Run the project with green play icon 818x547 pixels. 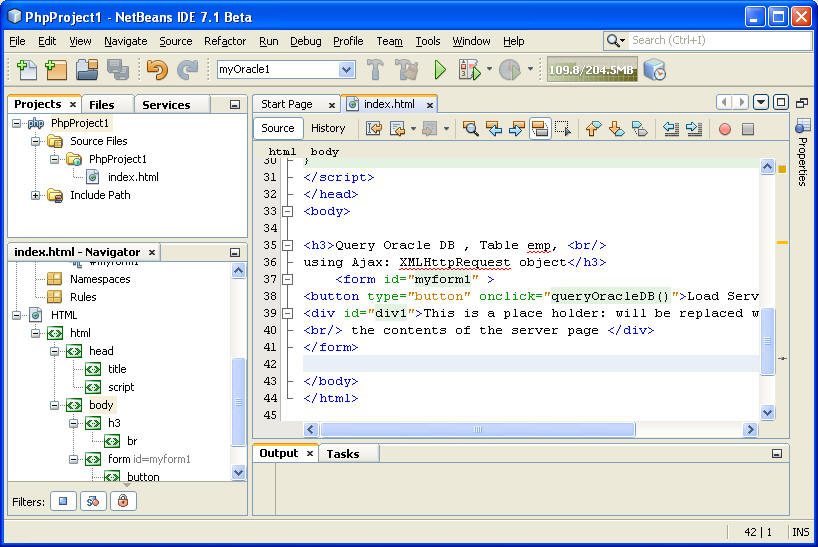(440, 69)
